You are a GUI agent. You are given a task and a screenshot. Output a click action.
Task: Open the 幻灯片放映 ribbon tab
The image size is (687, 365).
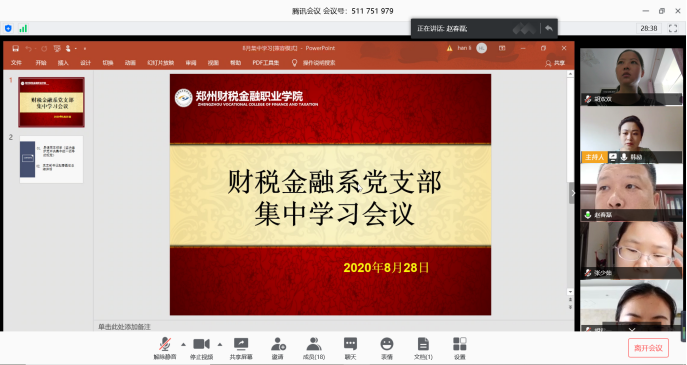160,63
